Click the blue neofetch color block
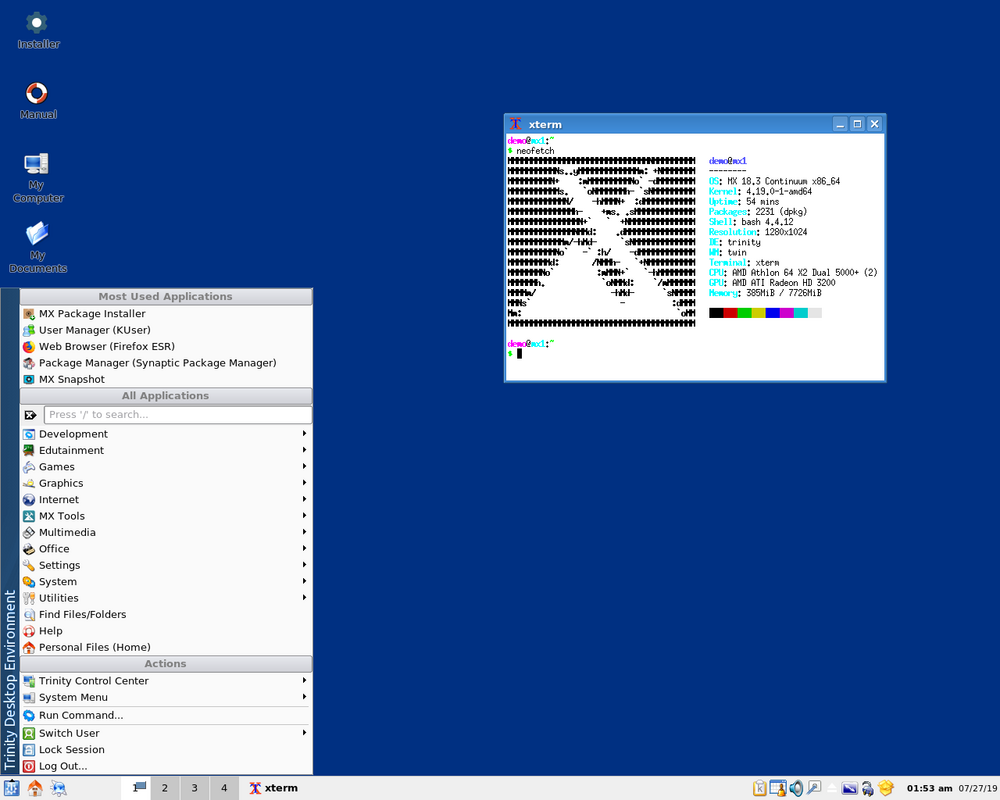The image size is (1000, 800). click(772, 313)
